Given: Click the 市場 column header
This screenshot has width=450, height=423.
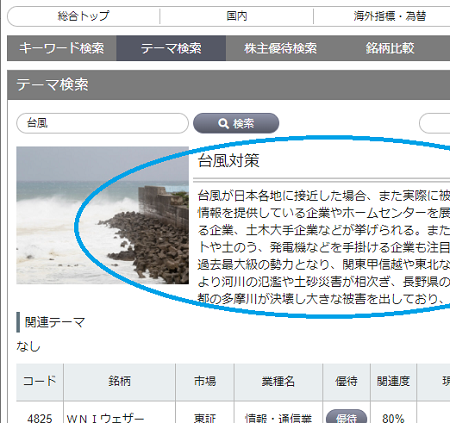Looking at the screenshot, I should 205,382.
